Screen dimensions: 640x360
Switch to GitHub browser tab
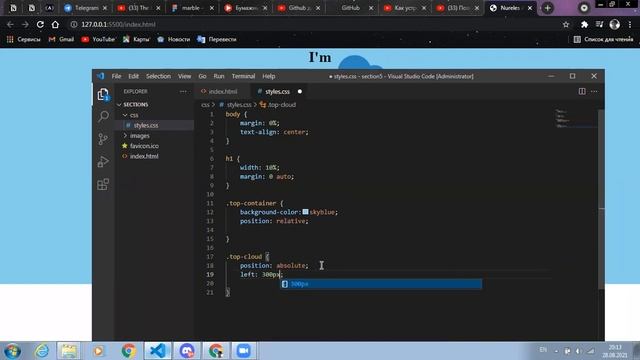coord(350,8)
